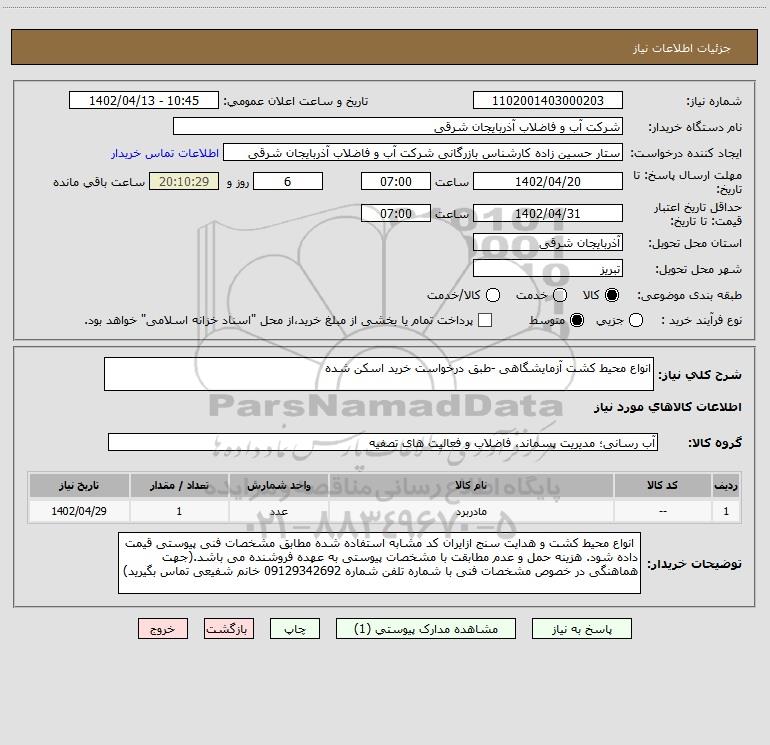
Task: Click the quantity cell showing 1
Action: click(179, 511)
